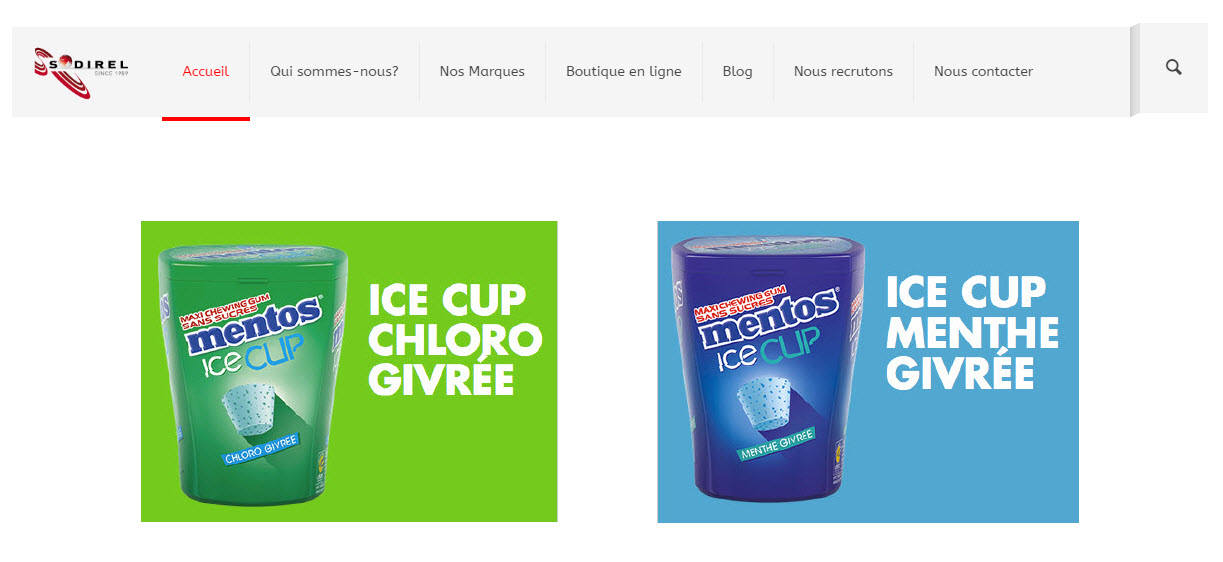Viewport: 1223px width, 562px height.
Task: Select the Menthe Givrée label on blue bottle
Action: 777,446
